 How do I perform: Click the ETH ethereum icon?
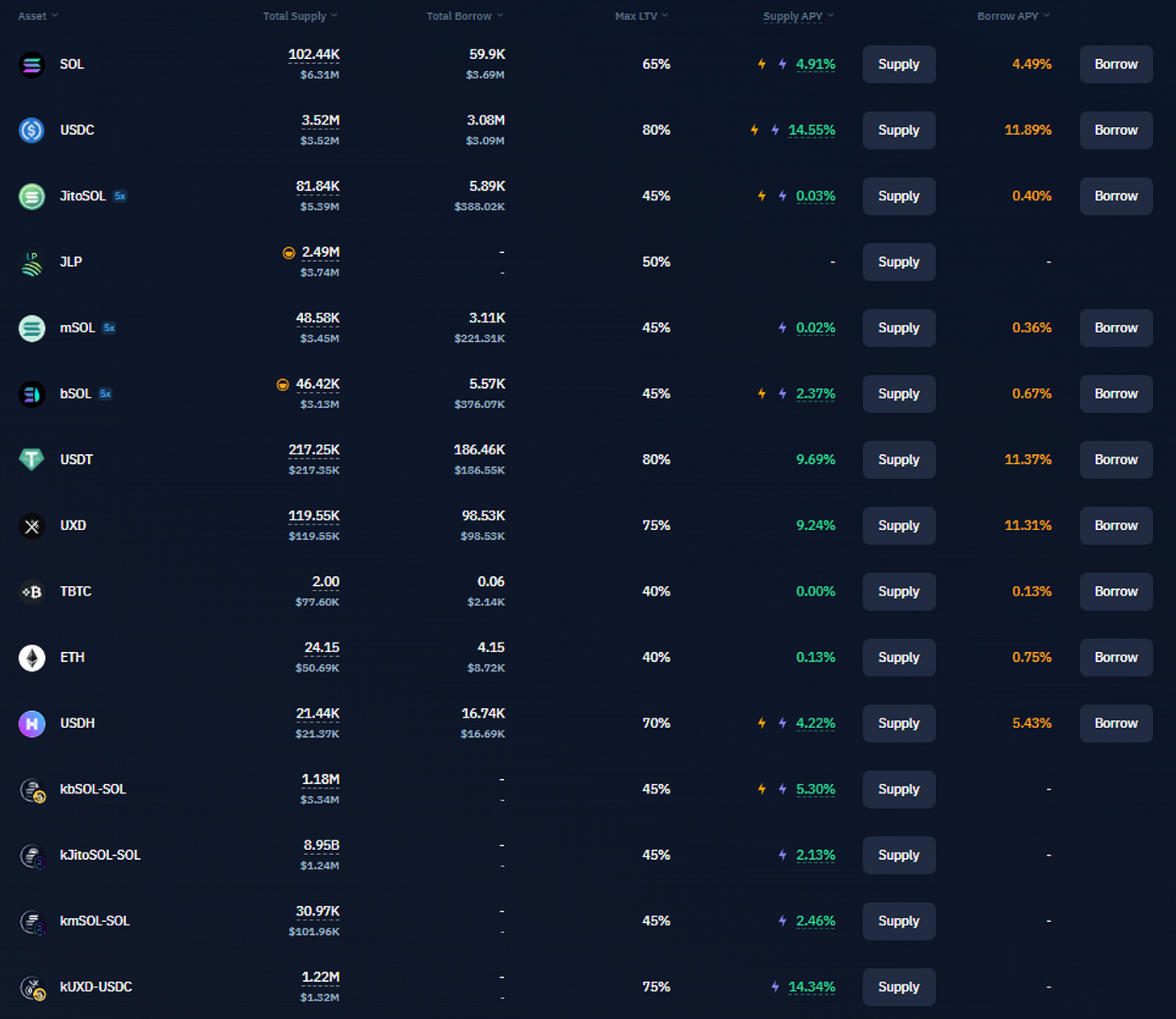click(x=31, y=658)
